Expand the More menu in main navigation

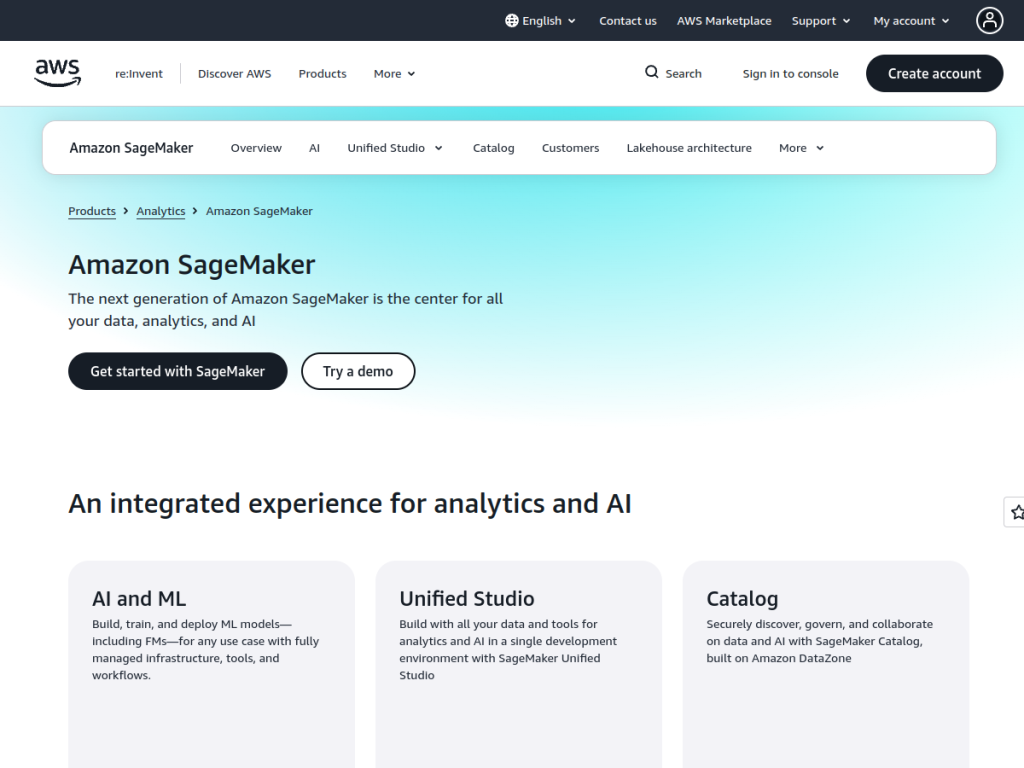click(394, 74)
